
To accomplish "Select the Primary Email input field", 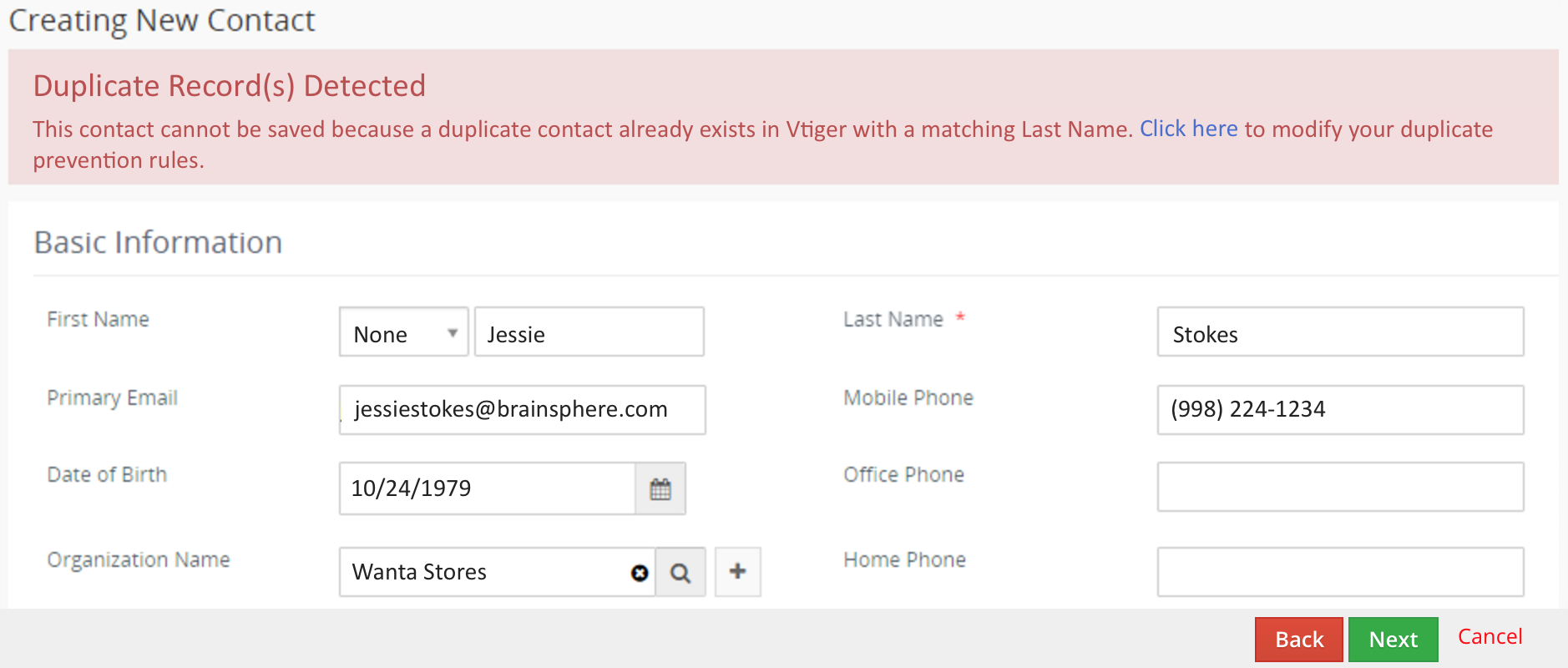I will point(522,410).
